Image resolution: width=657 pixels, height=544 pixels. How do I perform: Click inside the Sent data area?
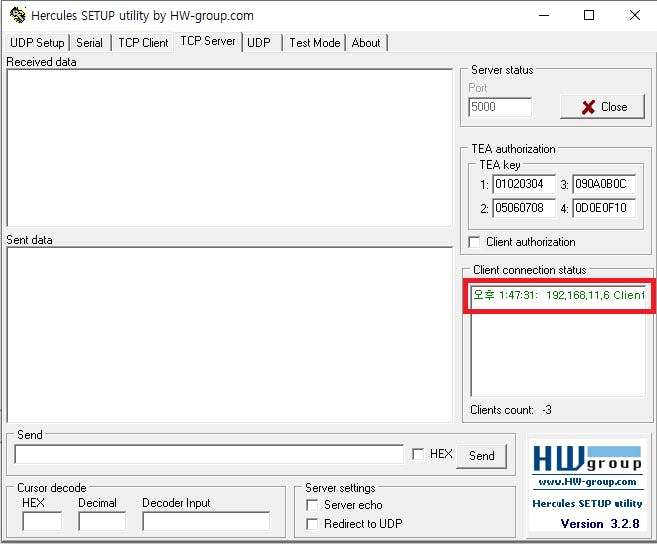(x=230, y=335)
